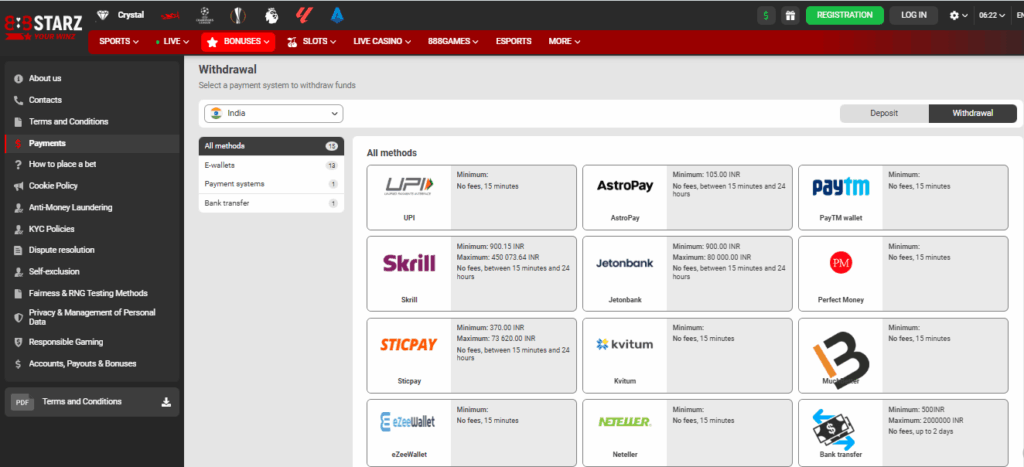Filter by E-wallets

tap(271, 165)
